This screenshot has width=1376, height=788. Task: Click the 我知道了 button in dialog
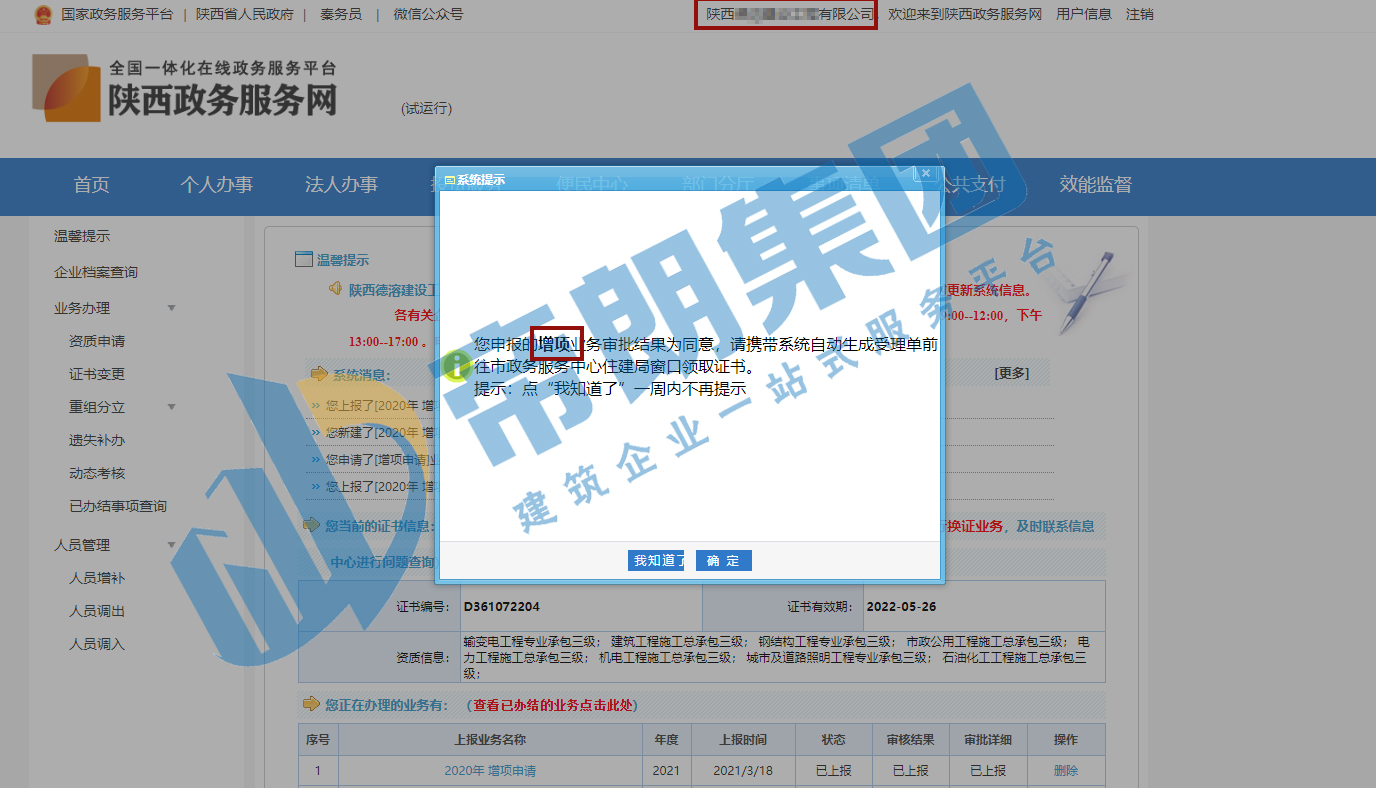657,561
